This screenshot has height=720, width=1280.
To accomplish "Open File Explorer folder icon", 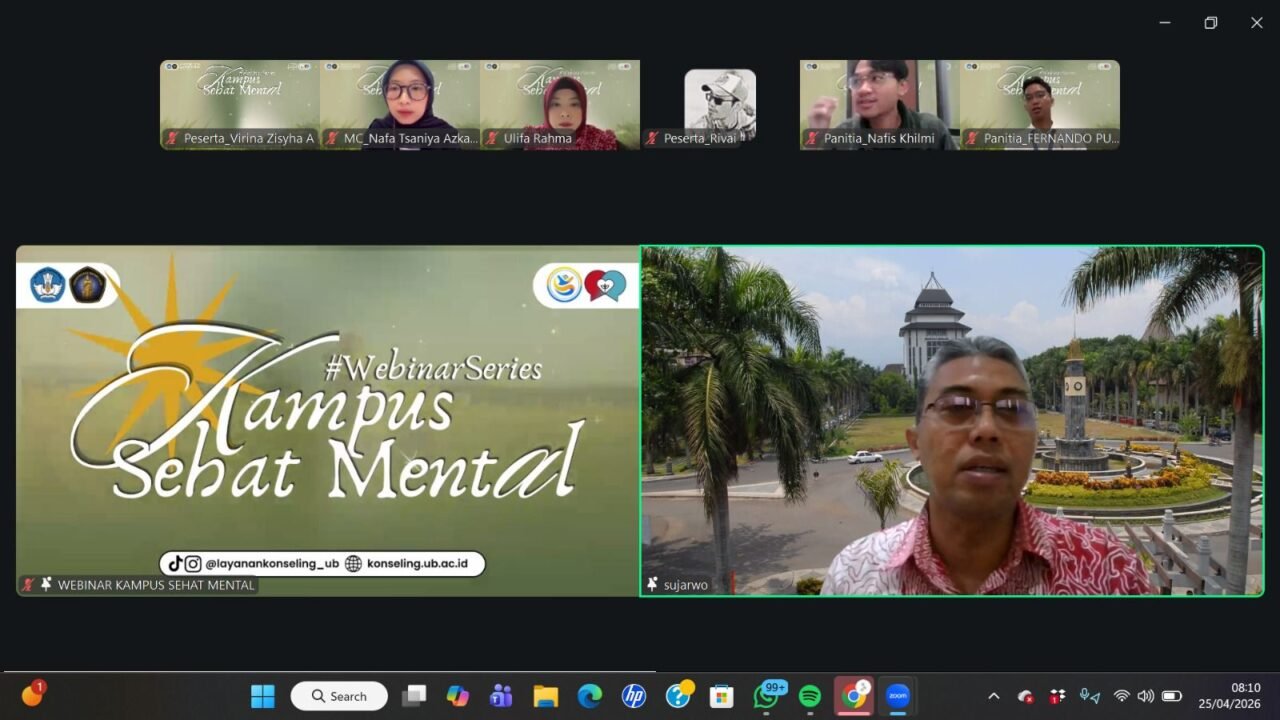I will (x=545, y=696).
